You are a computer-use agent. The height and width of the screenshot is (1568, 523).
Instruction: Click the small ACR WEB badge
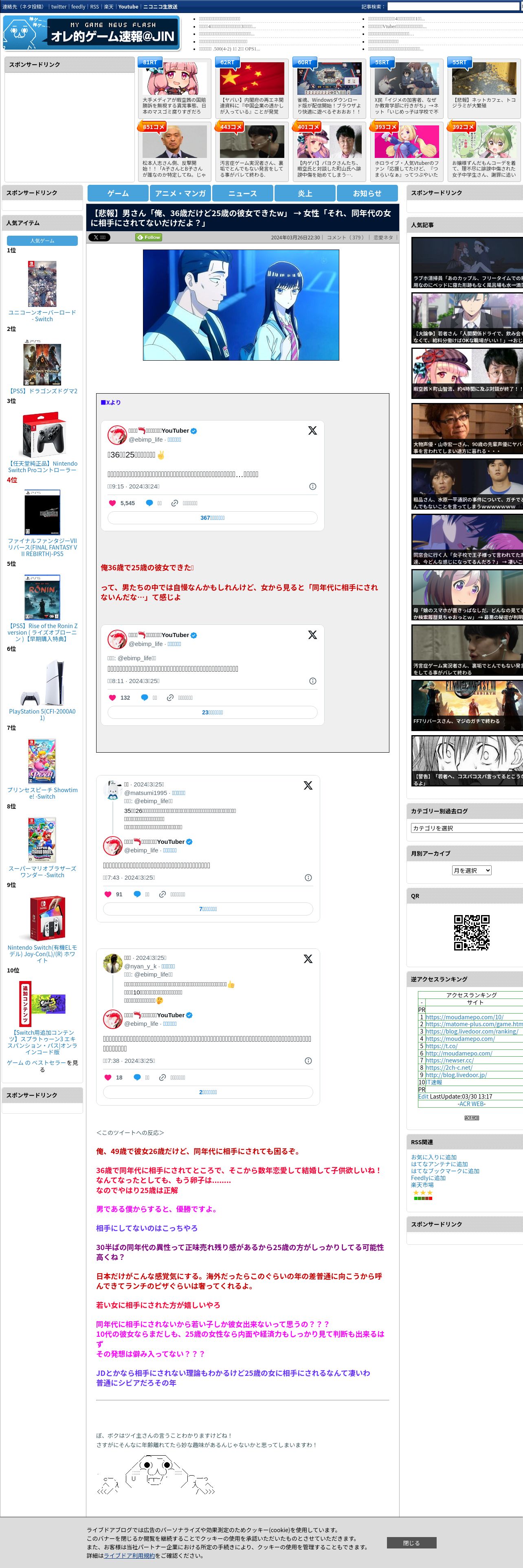tap(471, 1118)
